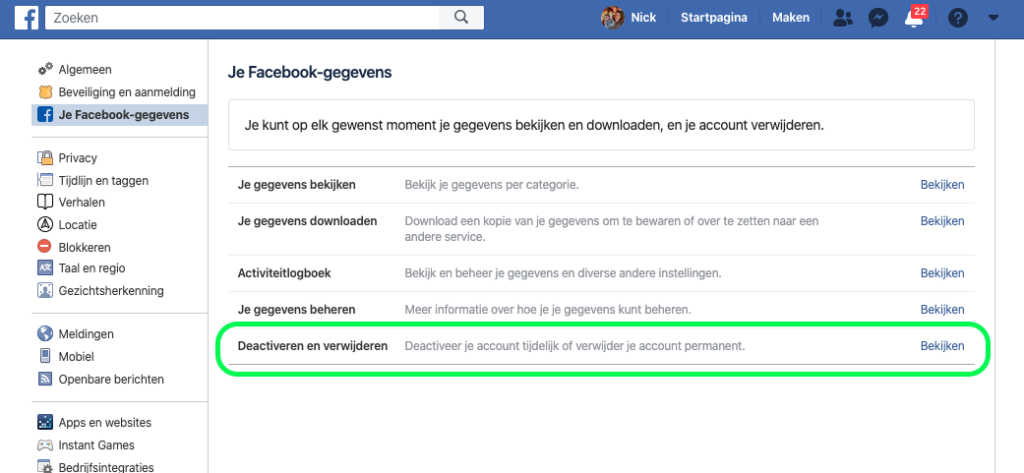Open the friend requests icon
Viewport: 1024px width, 473px height.
tap(843, 18)
